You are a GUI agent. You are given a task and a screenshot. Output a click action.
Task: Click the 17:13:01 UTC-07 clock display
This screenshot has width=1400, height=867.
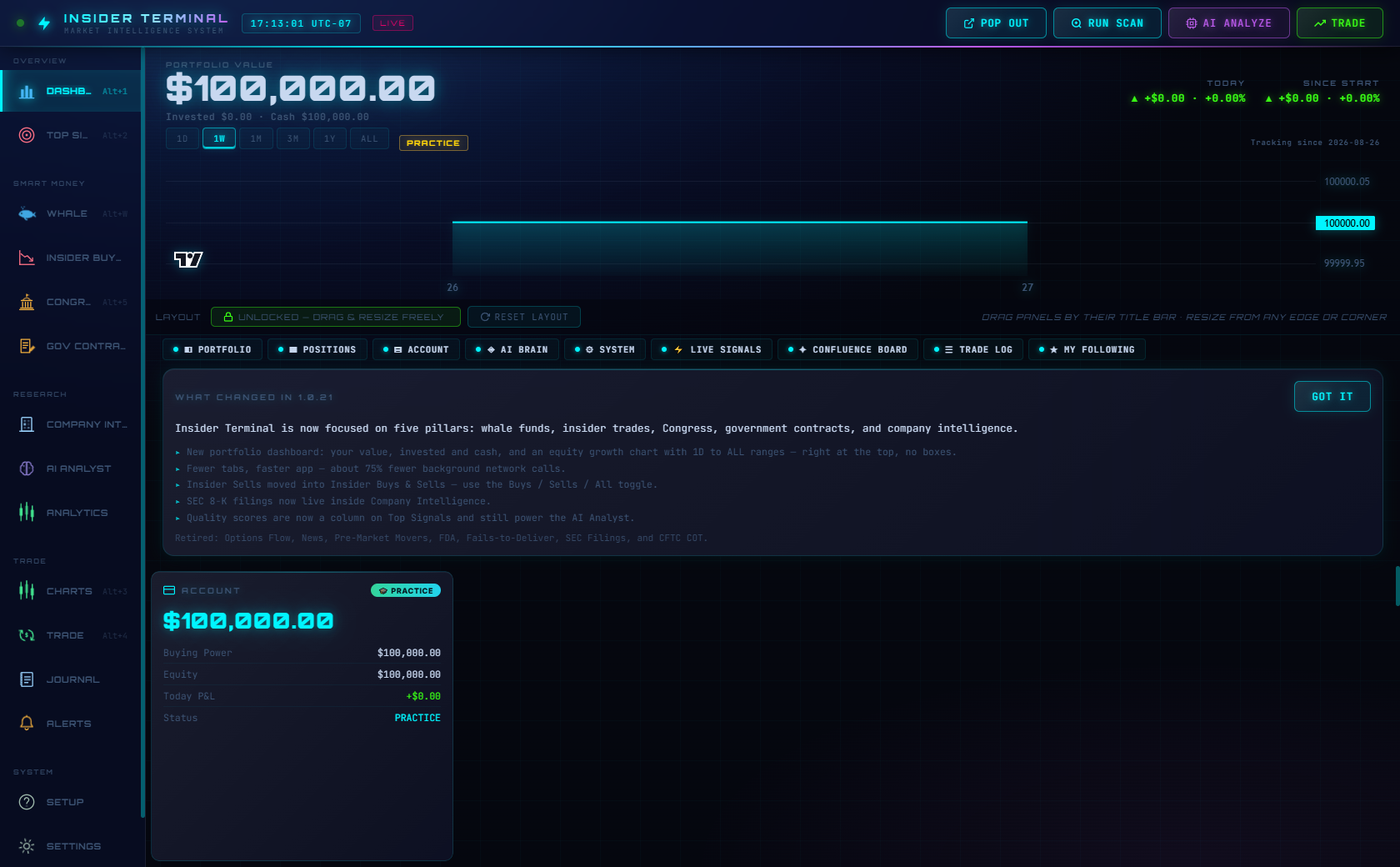(301, 23)
